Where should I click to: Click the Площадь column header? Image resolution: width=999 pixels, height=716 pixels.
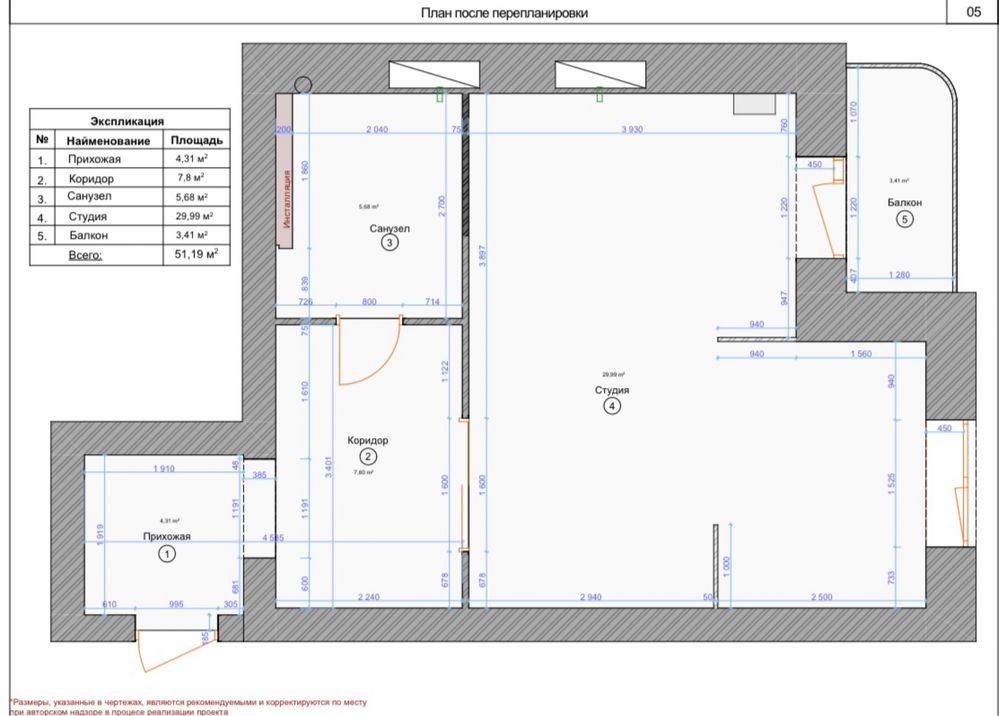[x=196, y=141]
